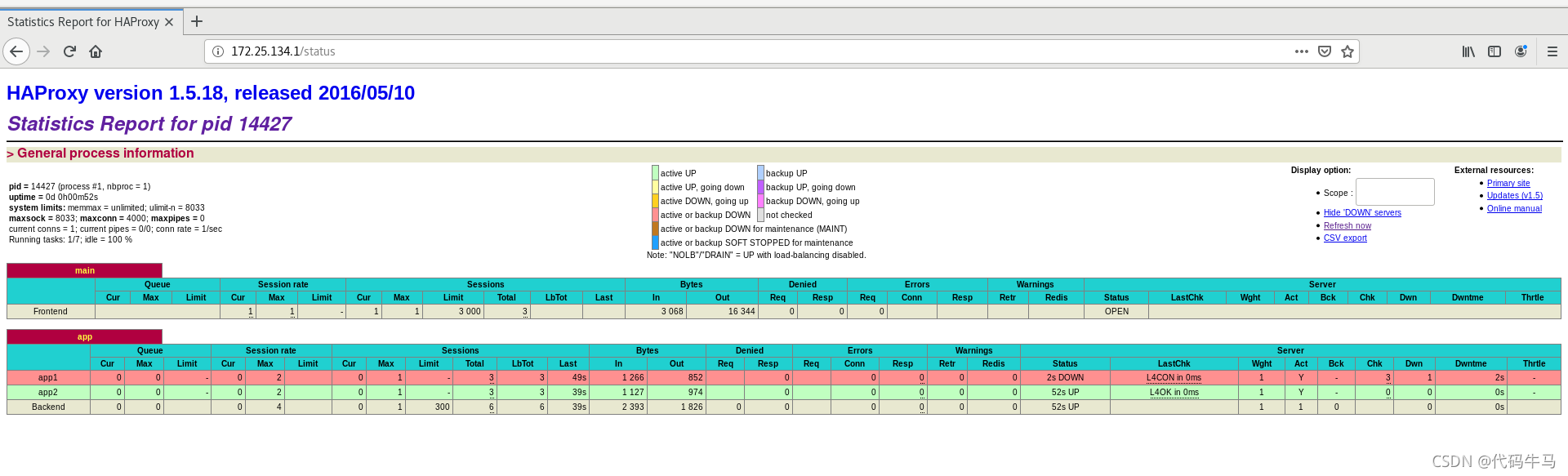Click the HAProxy version 1.5.18 heading
The image size is (1568, 476).
coord(211,93)
